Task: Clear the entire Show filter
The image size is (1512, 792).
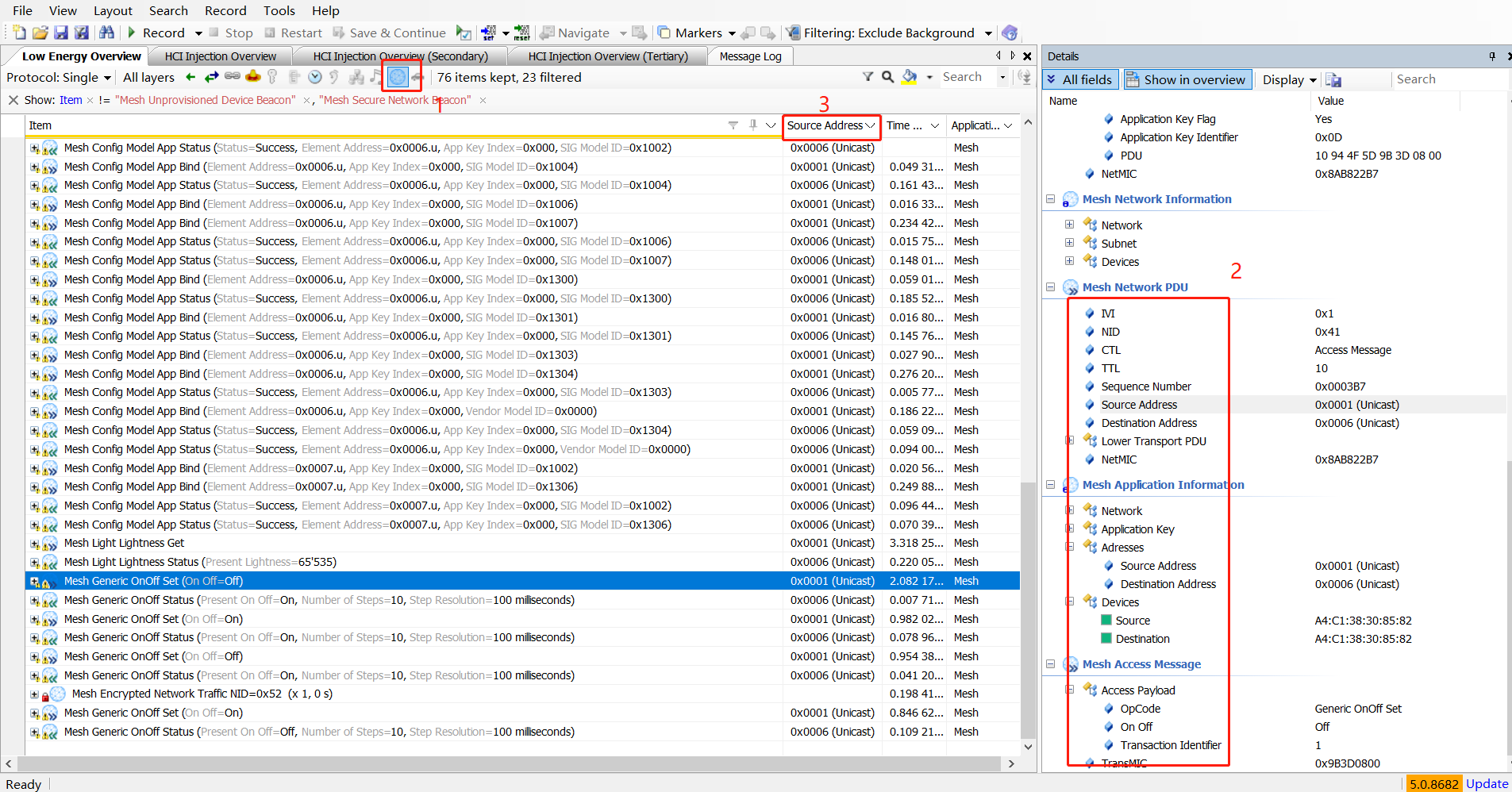Action: (13, 100)
